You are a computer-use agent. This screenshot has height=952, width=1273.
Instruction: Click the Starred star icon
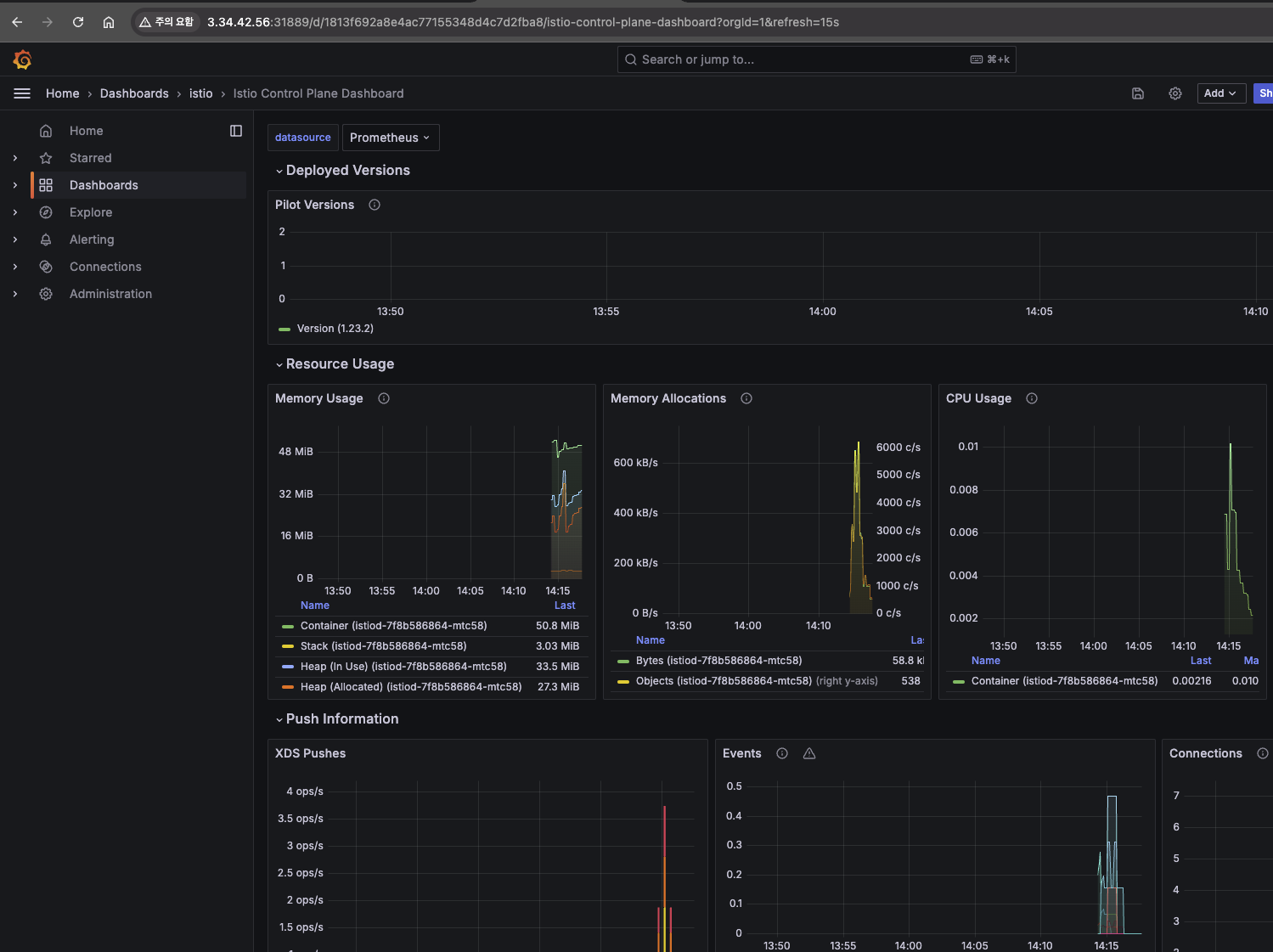(x=46, y=158)
